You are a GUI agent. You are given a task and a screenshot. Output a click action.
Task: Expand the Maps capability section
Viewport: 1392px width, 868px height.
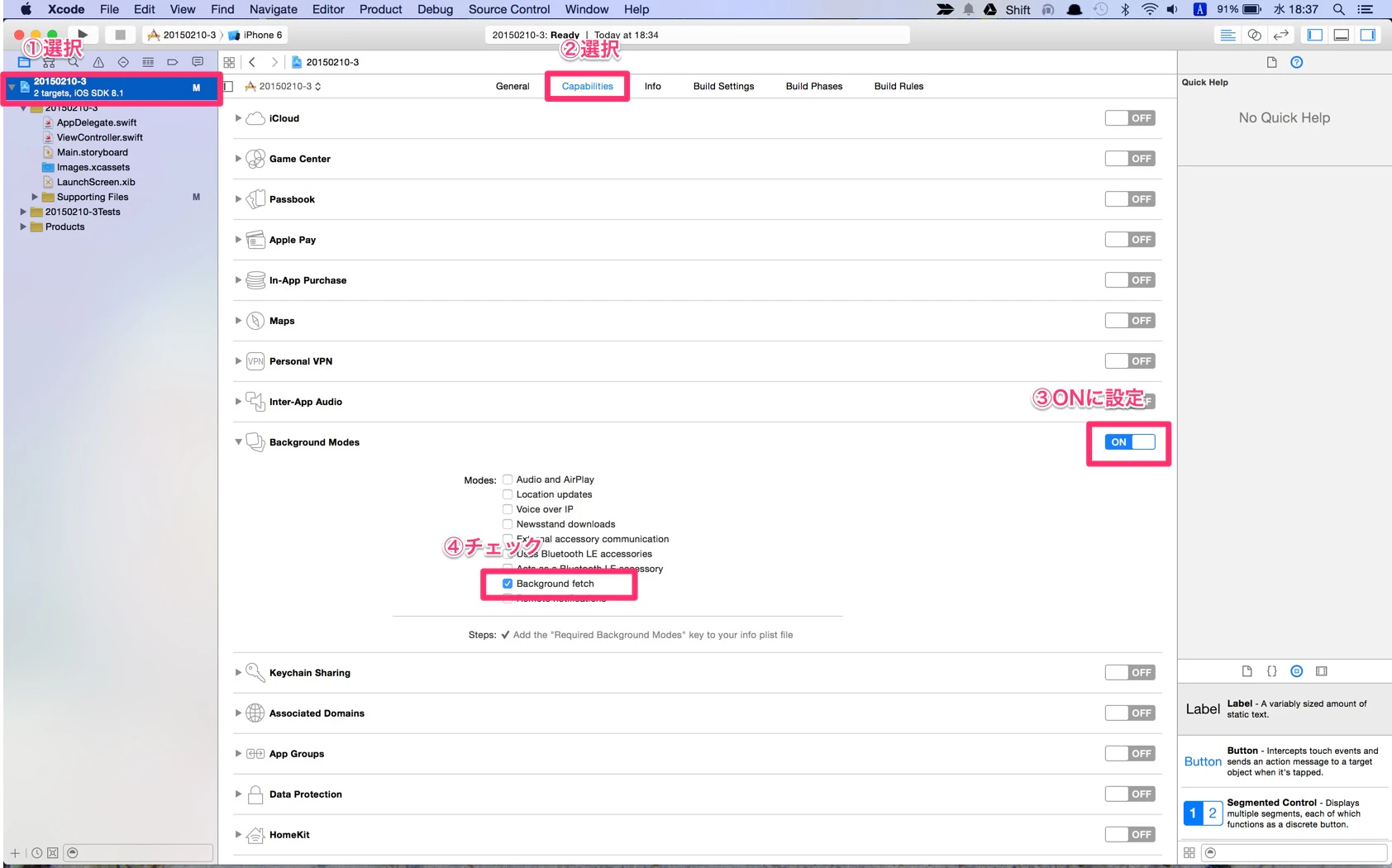[x=238, y=321]
